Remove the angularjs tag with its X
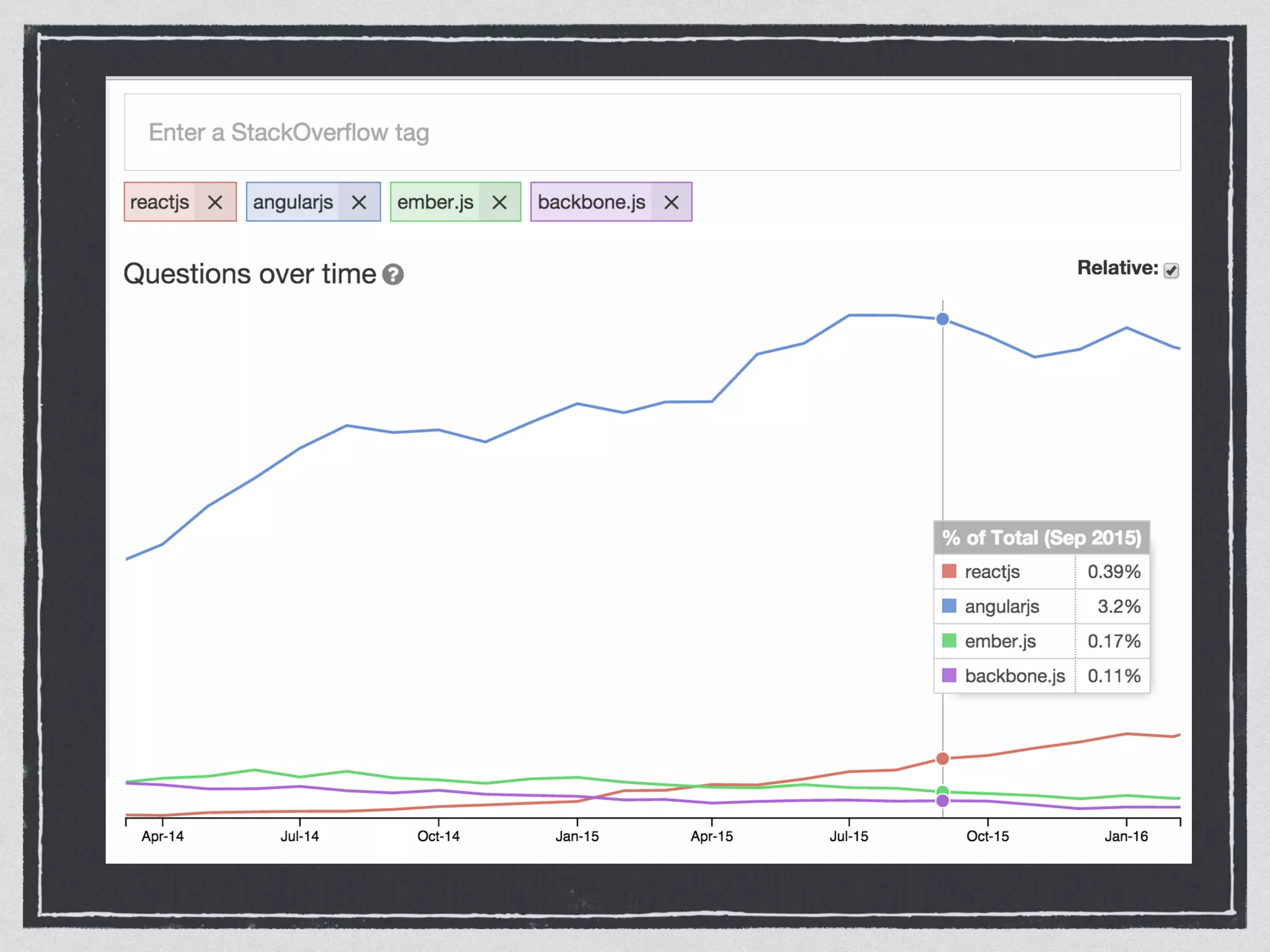This screenshot has height=952, width=1270. (359, 202)
